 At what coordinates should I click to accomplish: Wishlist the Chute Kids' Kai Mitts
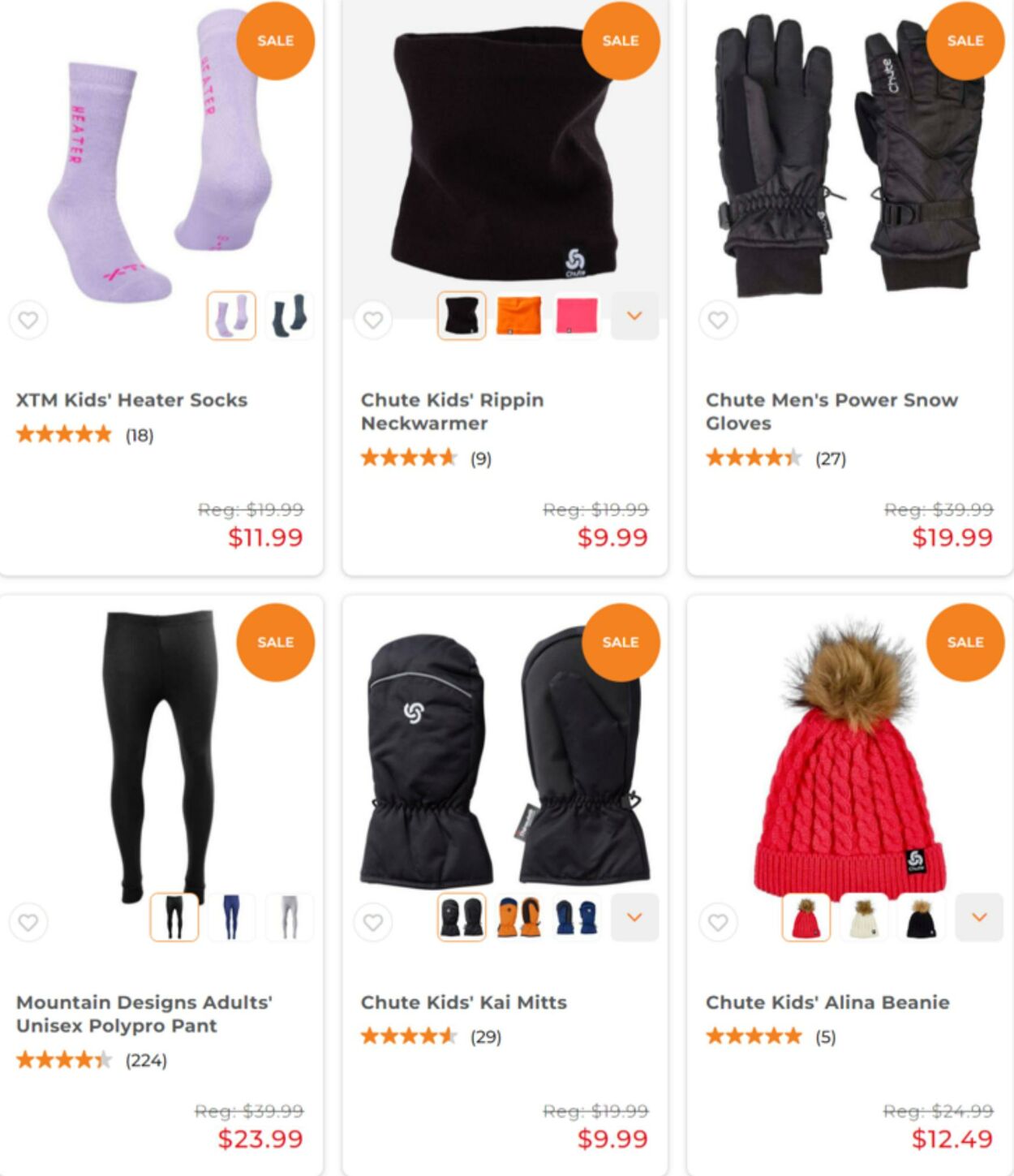click(373, 922)
